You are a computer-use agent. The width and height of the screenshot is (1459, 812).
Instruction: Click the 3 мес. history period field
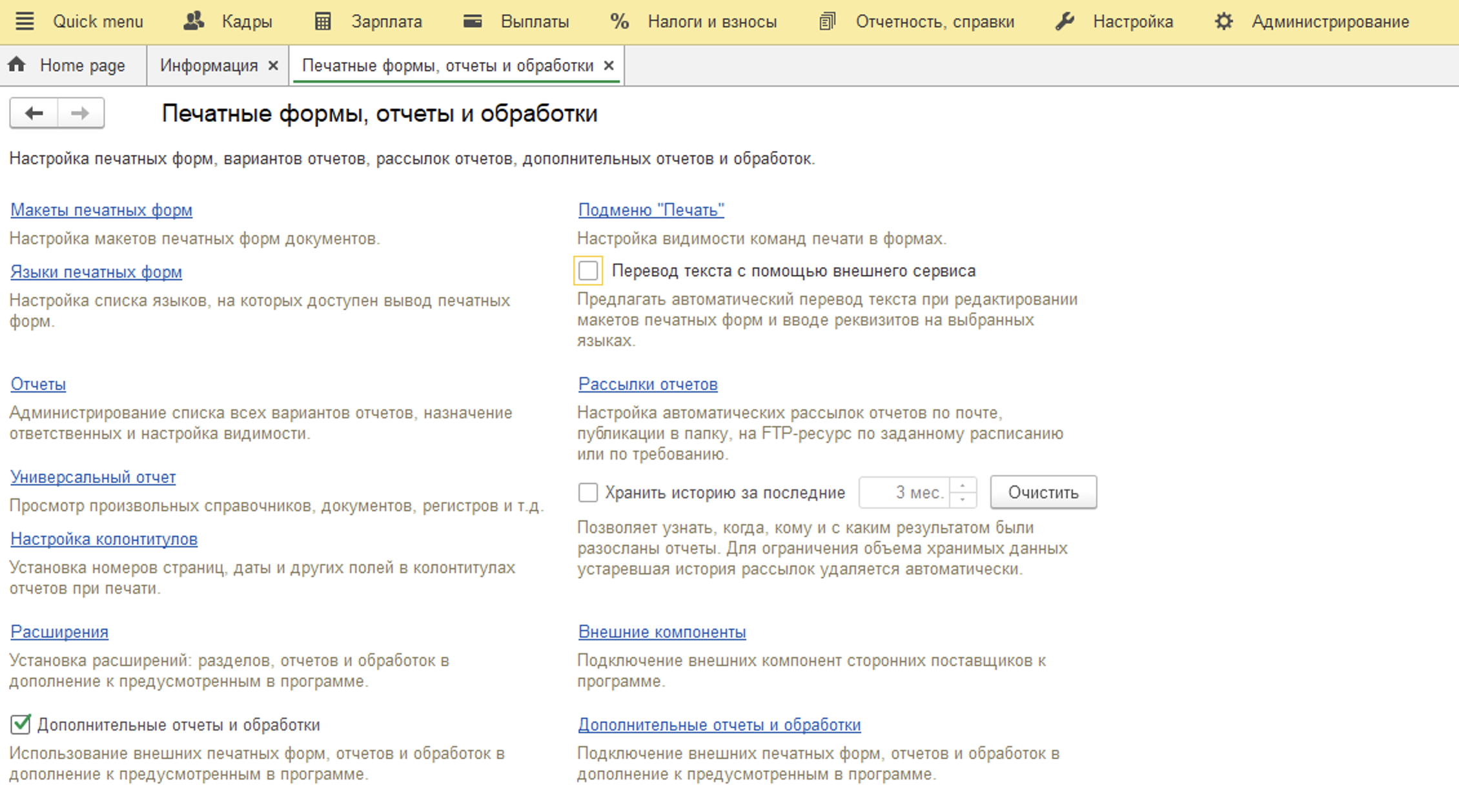904,492
